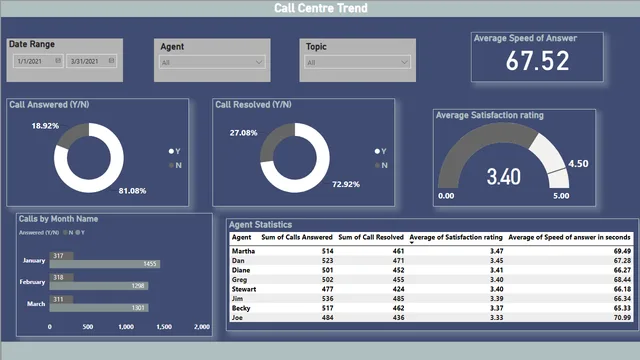Select the Jim row in Agent Statistics
The image size is (640, 360).
(x=431, y=299)
